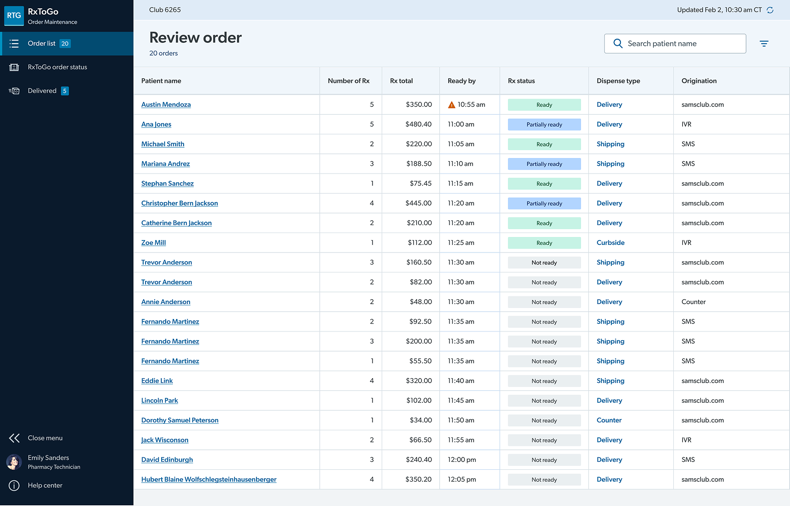Click the RxToGo order status icon

(x=14, y=67)
